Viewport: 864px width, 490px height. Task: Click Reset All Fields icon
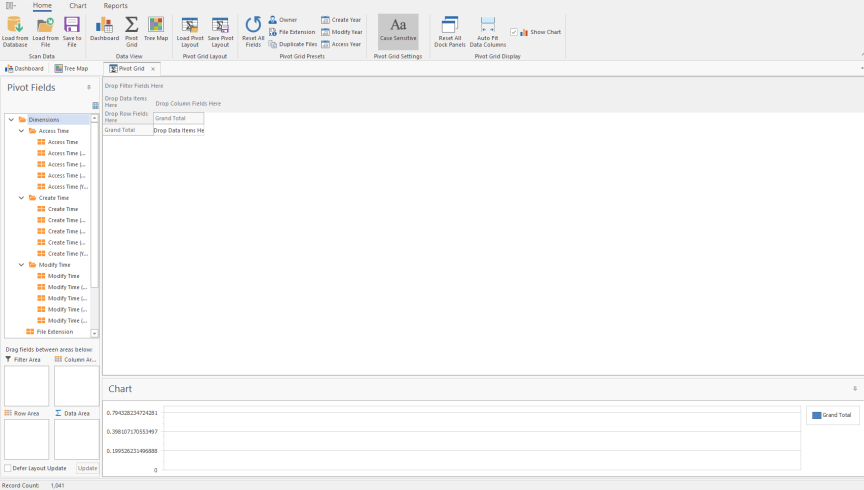coord(253,25)
